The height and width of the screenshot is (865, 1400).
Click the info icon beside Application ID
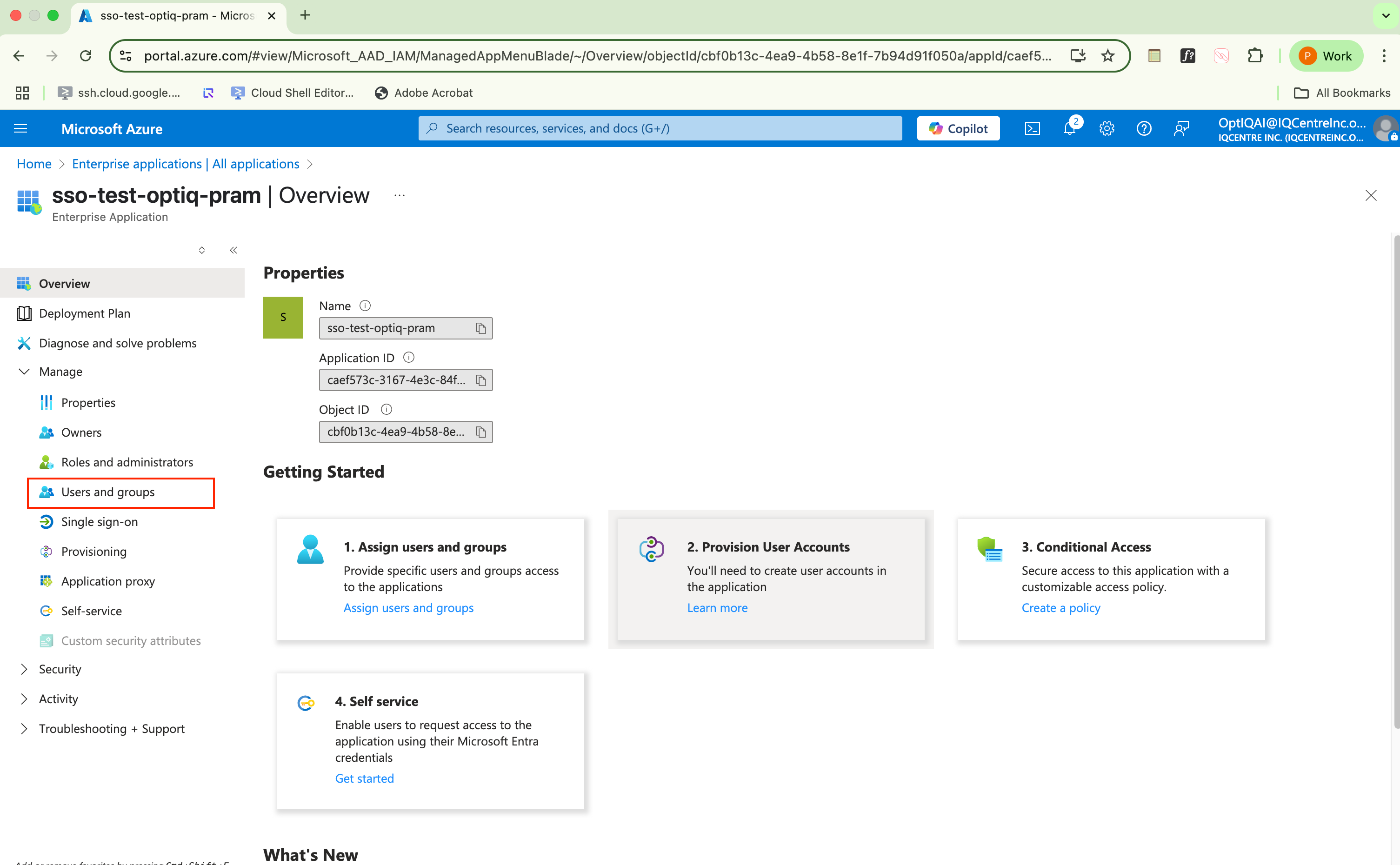tap(408, 358)
